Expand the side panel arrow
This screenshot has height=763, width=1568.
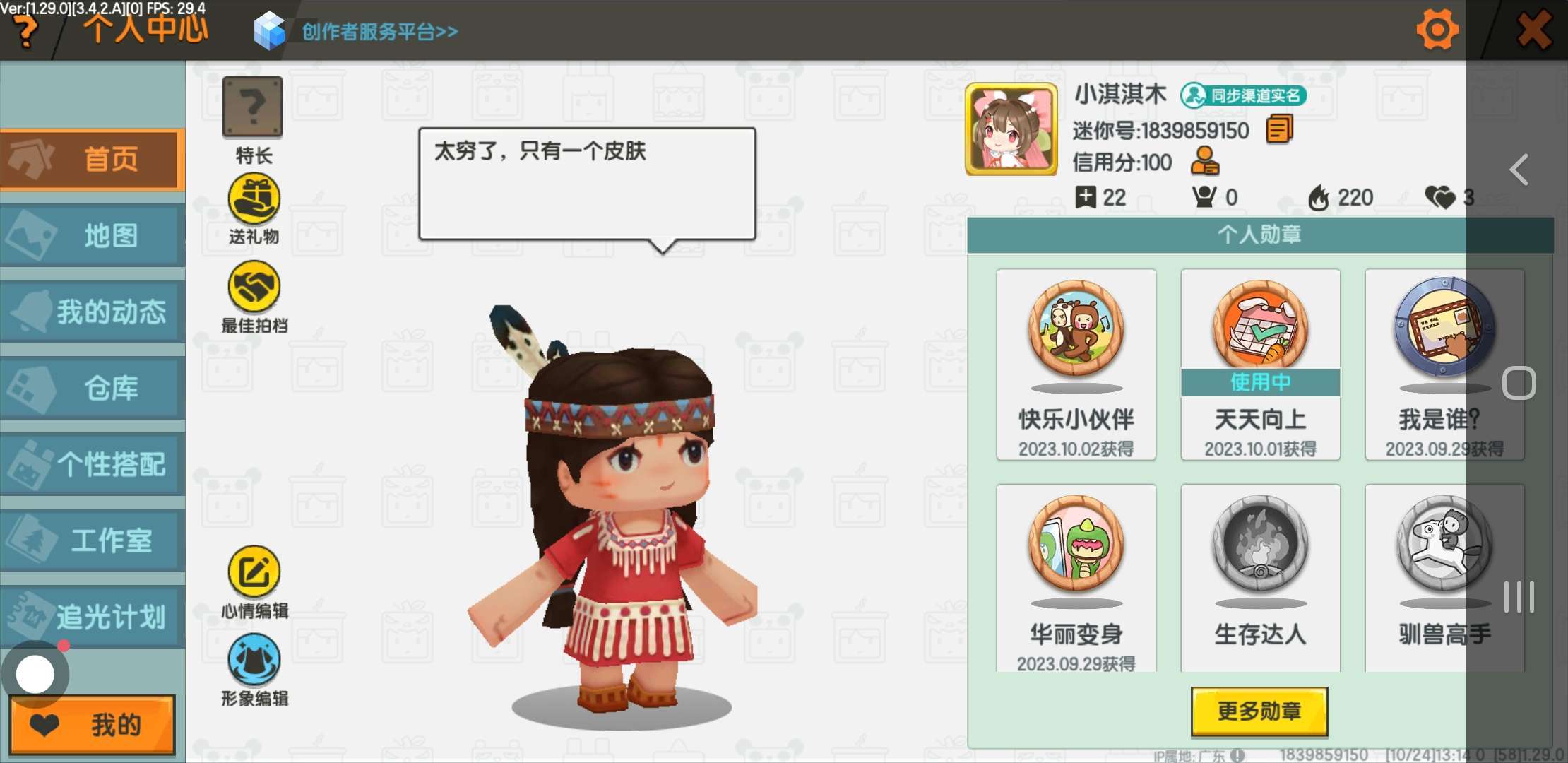[x=1519, y=170]
